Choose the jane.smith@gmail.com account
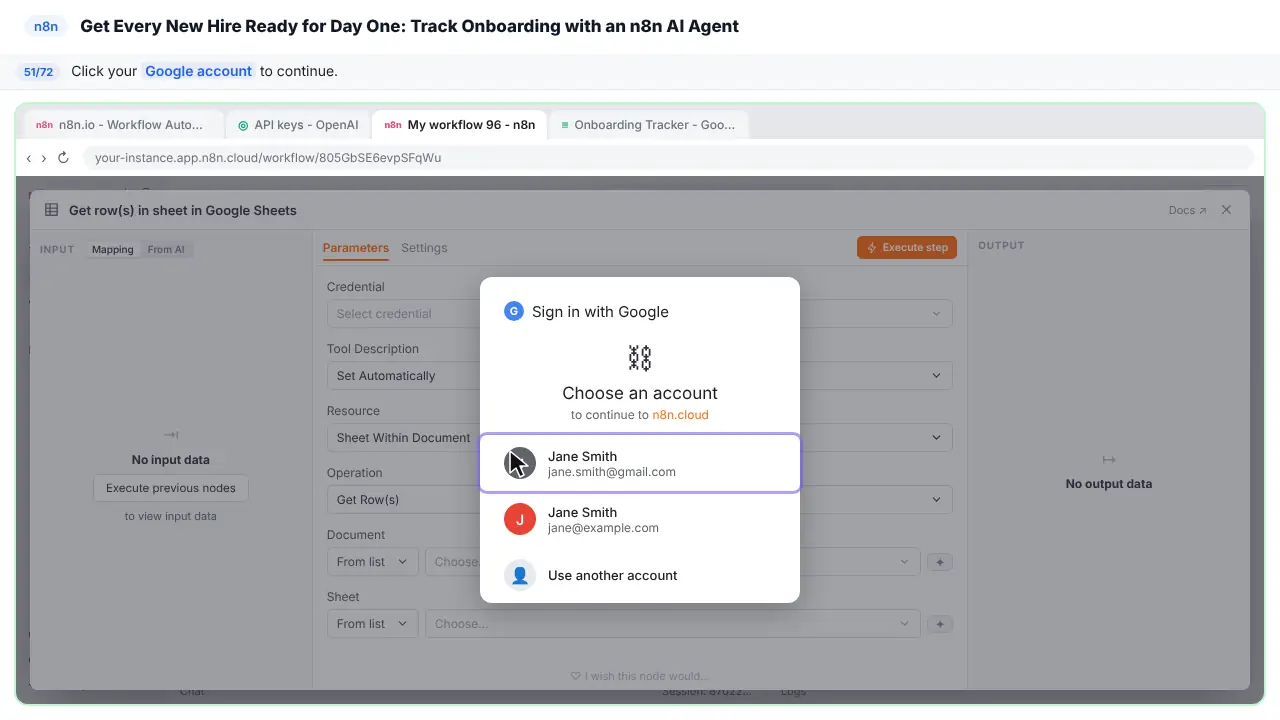Screen dimensions: 1280x720 tap(640, 463)
